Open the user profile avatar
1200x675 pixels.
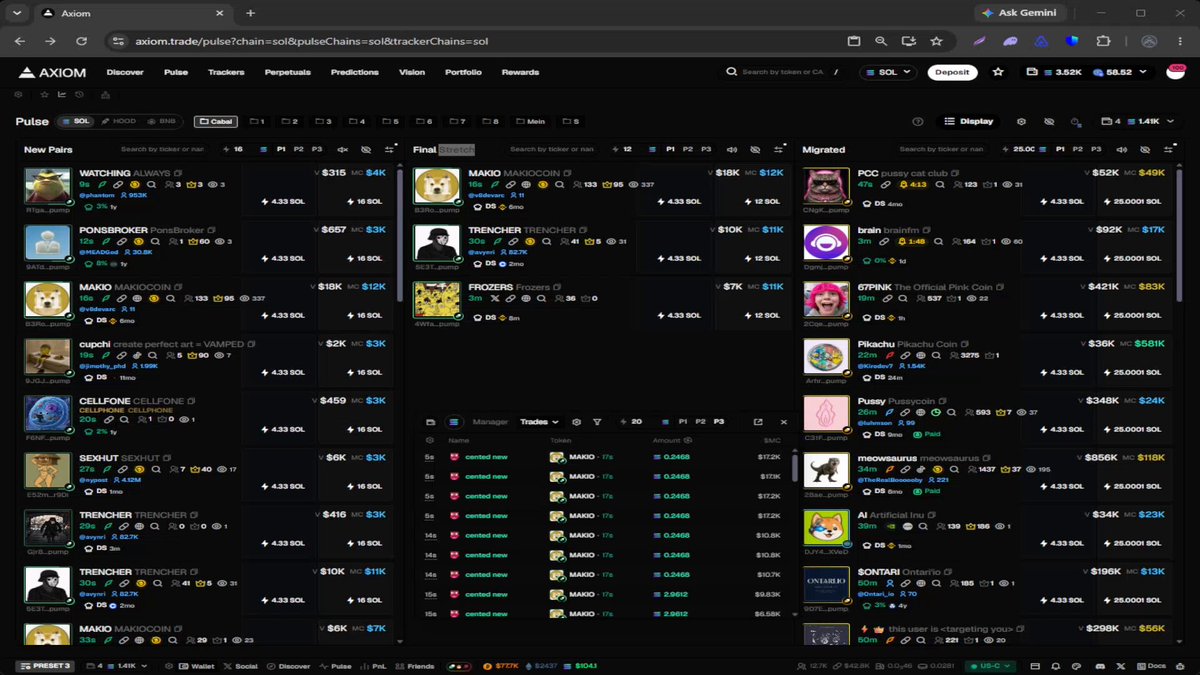click(1176, 72)
